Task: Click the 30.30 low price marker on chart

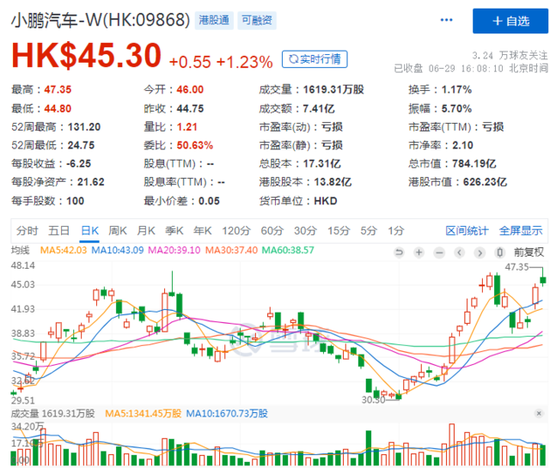Action: point(374,400)
